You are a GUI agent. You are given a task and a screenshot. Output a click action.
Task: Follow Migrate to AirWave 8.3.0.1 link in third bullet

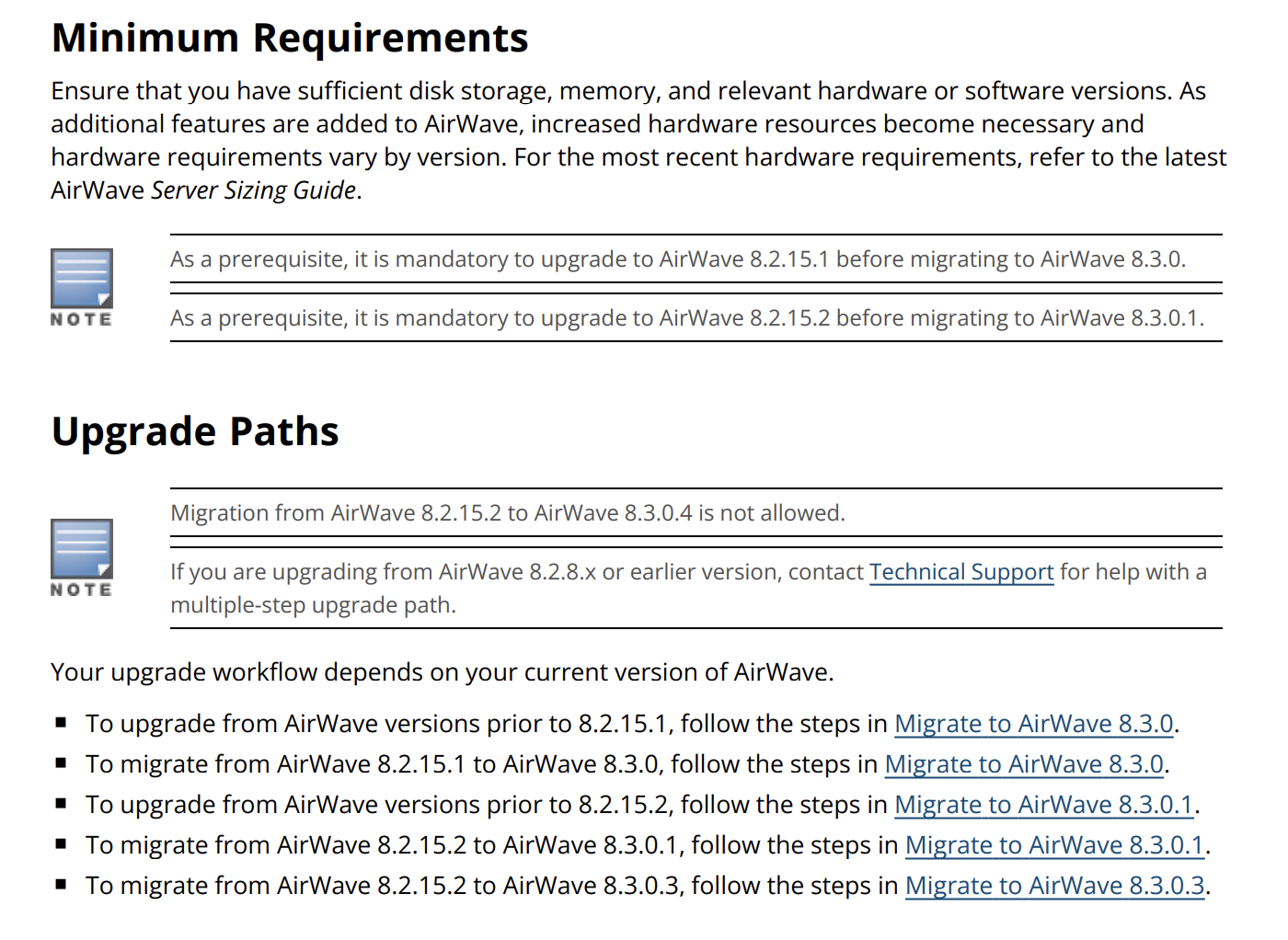click(x=1043, y=805)
